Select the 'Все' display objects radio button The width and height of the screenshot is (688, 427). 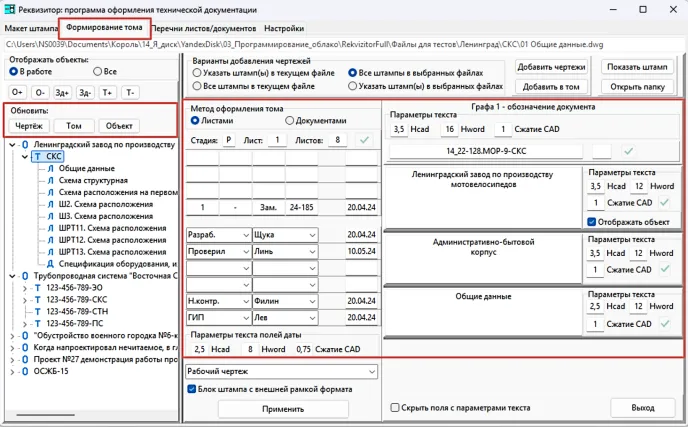pyautogui.click(x=97, y=72)
